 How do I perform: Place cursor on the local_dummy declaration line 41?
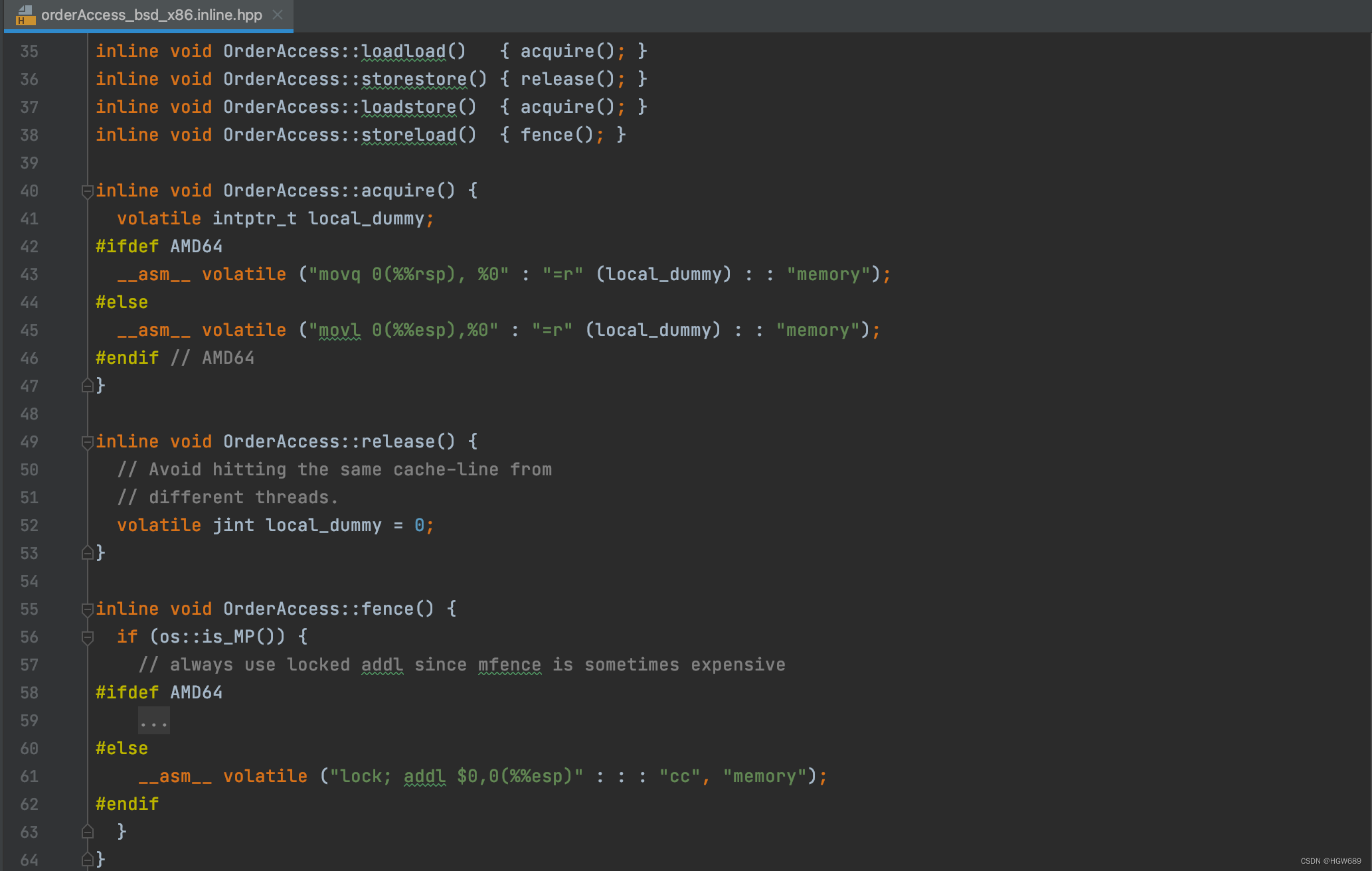pos(365,219)
